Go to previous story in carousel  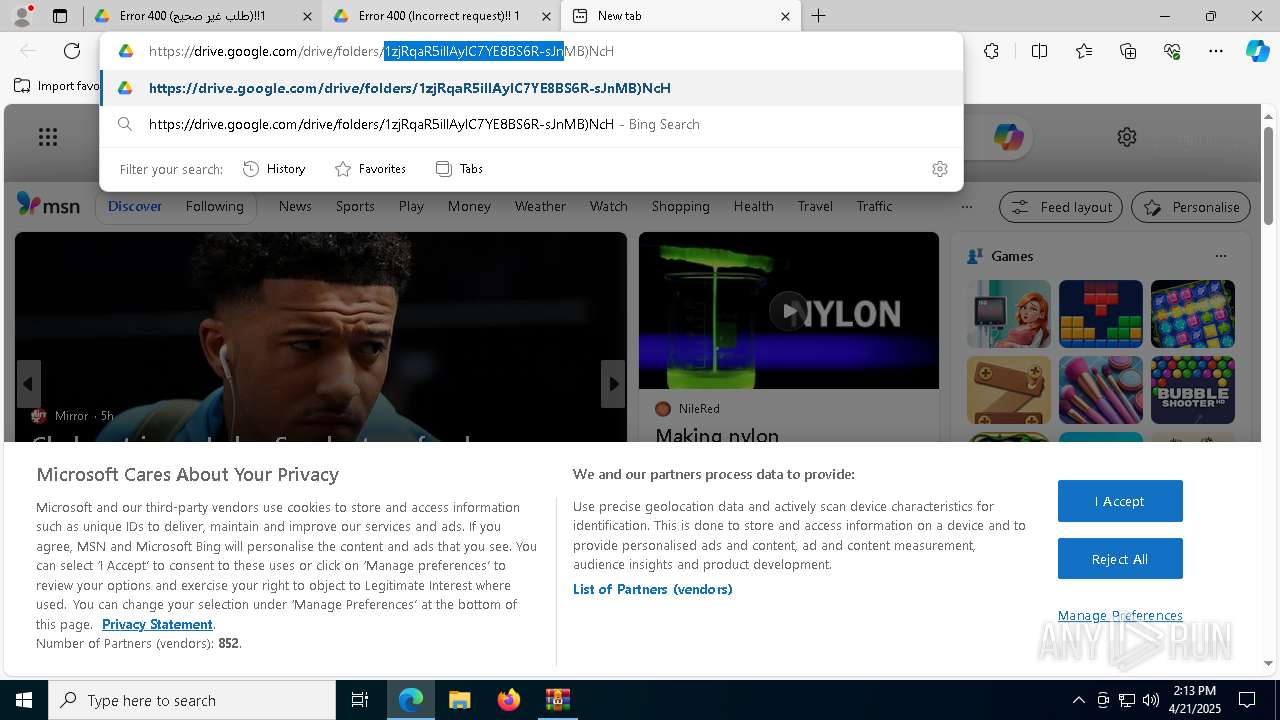pos(28,384)
